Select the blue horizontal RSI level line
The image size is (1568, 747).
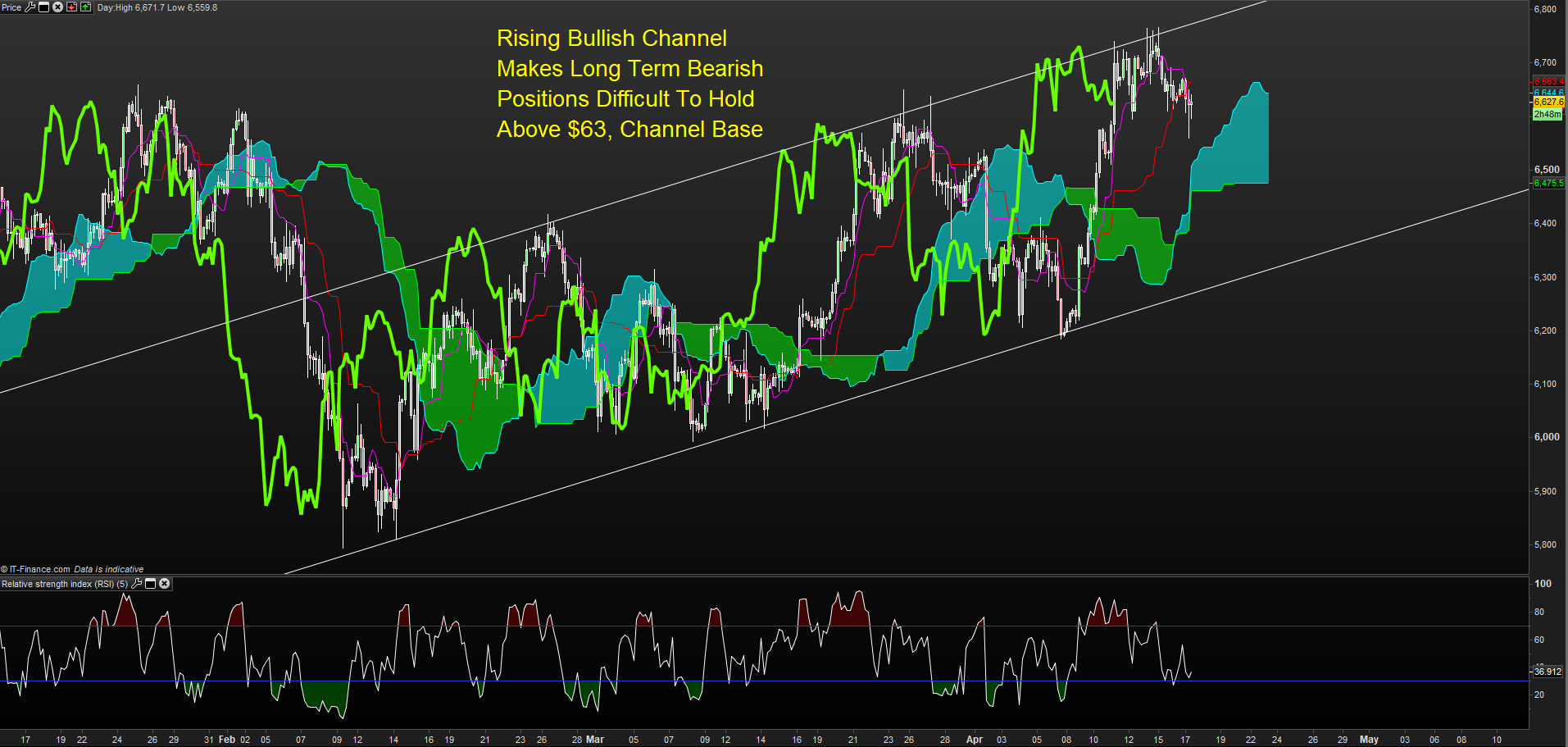(764, 681)
